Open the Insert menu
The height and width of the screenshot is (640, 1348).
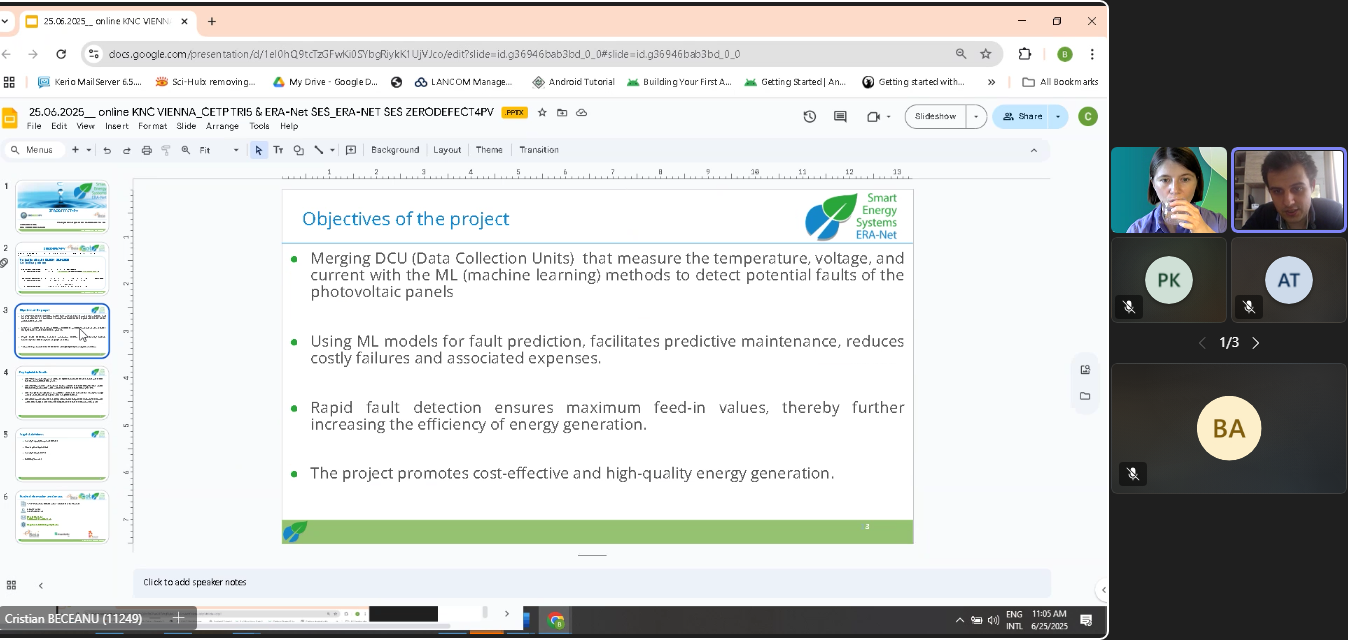(x=116, y=127)
